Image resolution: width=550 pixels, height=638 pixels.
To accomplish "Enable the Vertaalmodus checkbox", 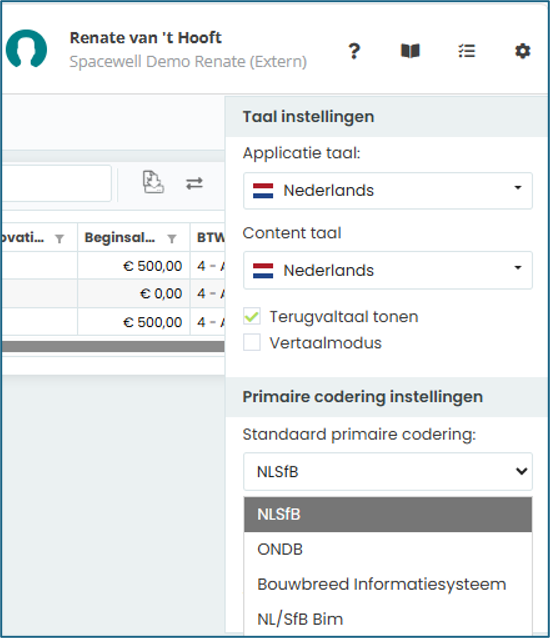I will pyautogui.click(x=252, y=342).
